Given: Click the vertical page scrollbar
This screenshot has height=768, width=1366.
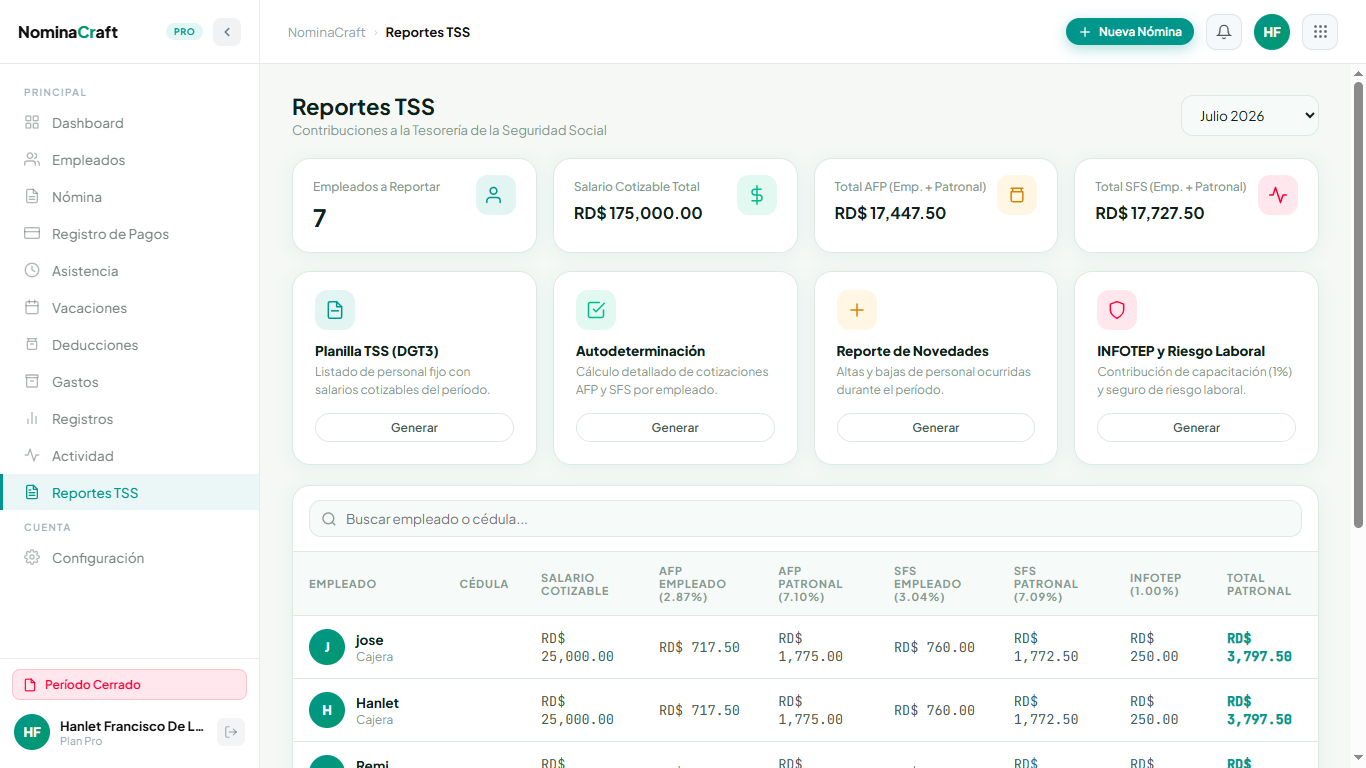Looking at the screenshot, I should [x=1358, y=305].
